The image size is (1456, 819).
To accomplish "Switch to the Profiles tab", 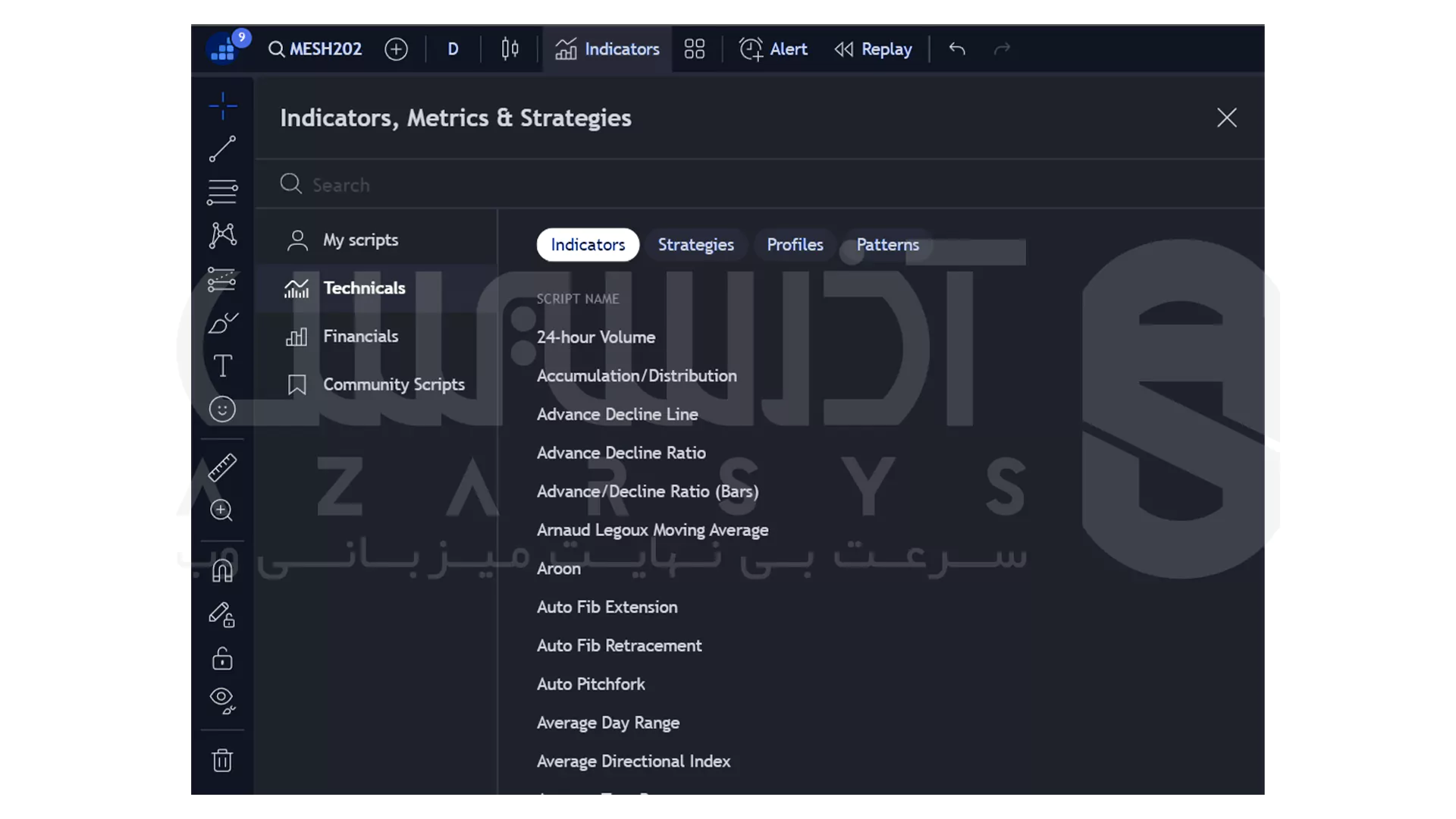I will (795, 245).
